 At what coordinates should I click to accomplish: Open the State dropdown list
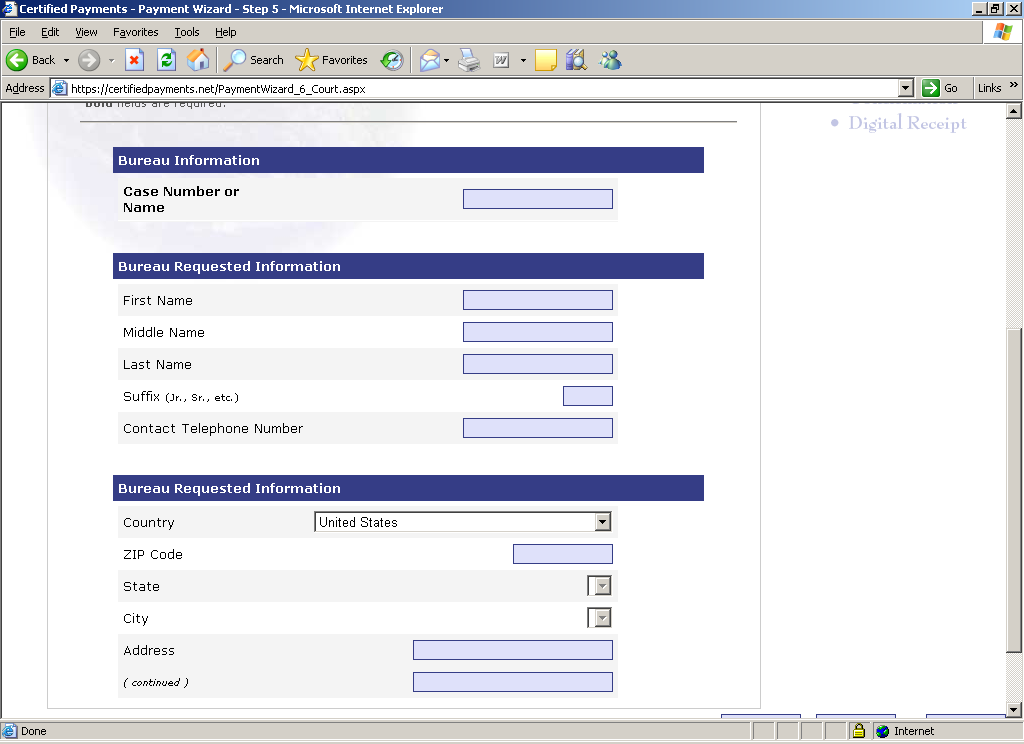(601, 586)
